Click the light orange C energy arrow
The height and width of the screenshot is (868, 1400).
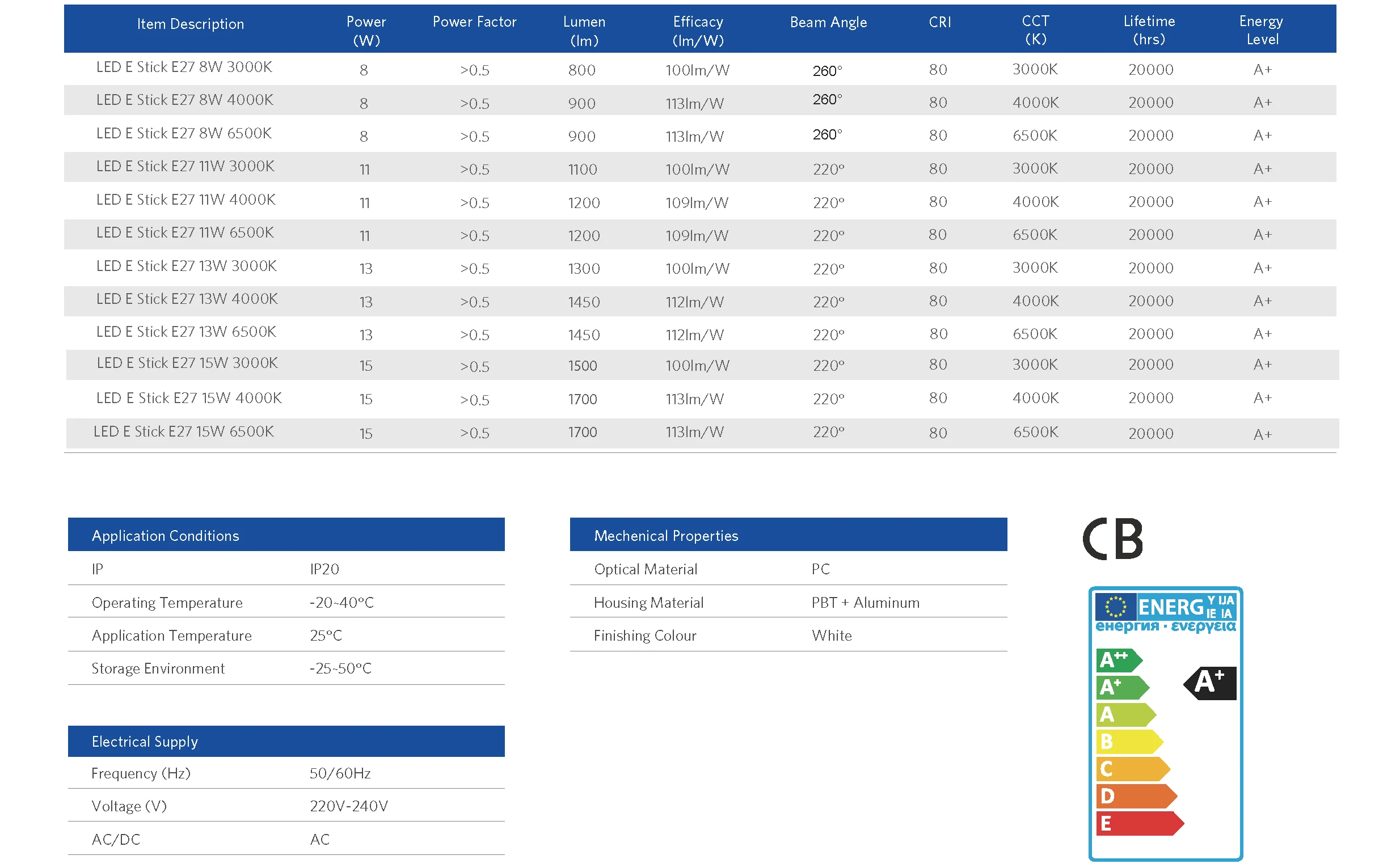point(1132,769)
